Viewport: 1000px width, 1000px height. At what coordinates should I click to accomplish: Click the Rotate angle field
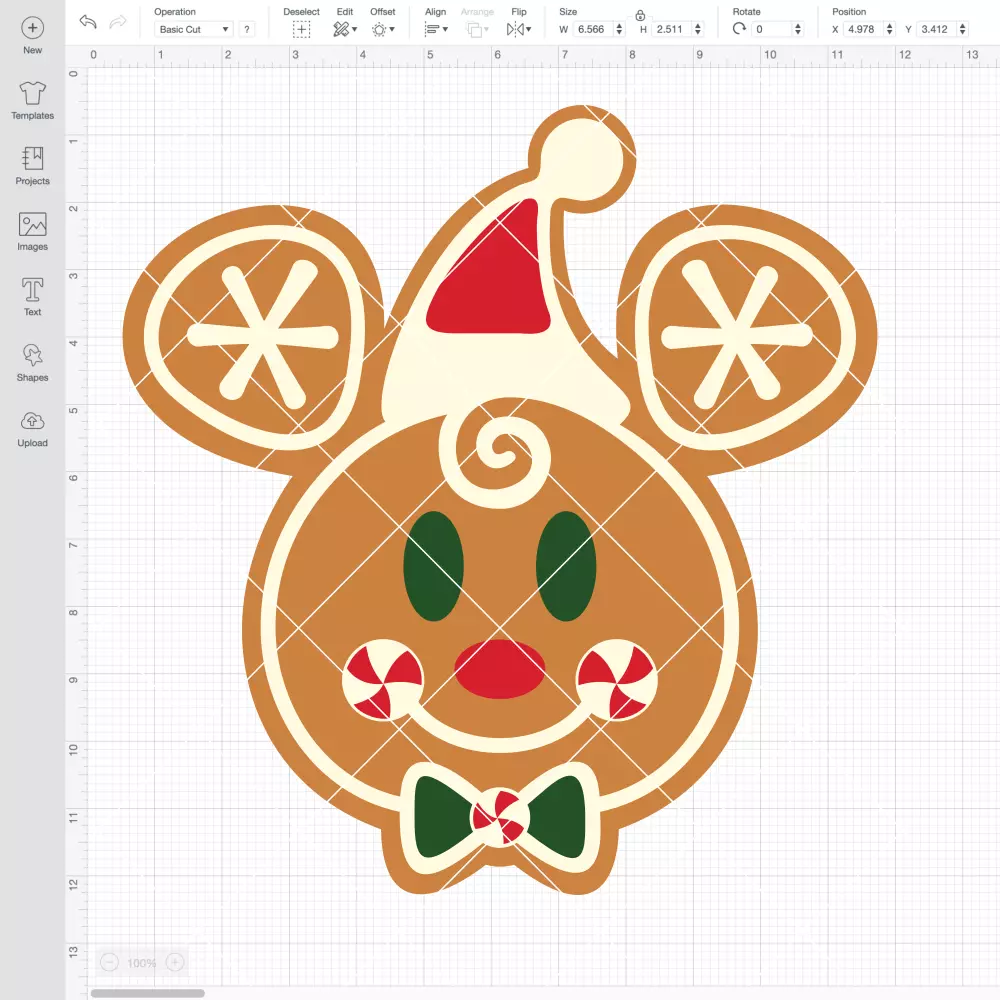pos(772,29)
